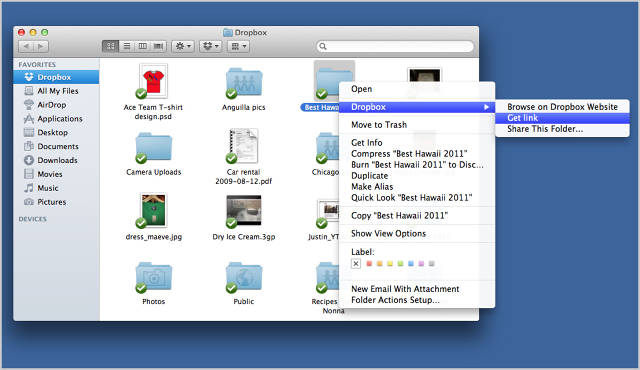Choose Folder Actions Setup
Viewport: 640px width, 370px height.
point(417,300)
